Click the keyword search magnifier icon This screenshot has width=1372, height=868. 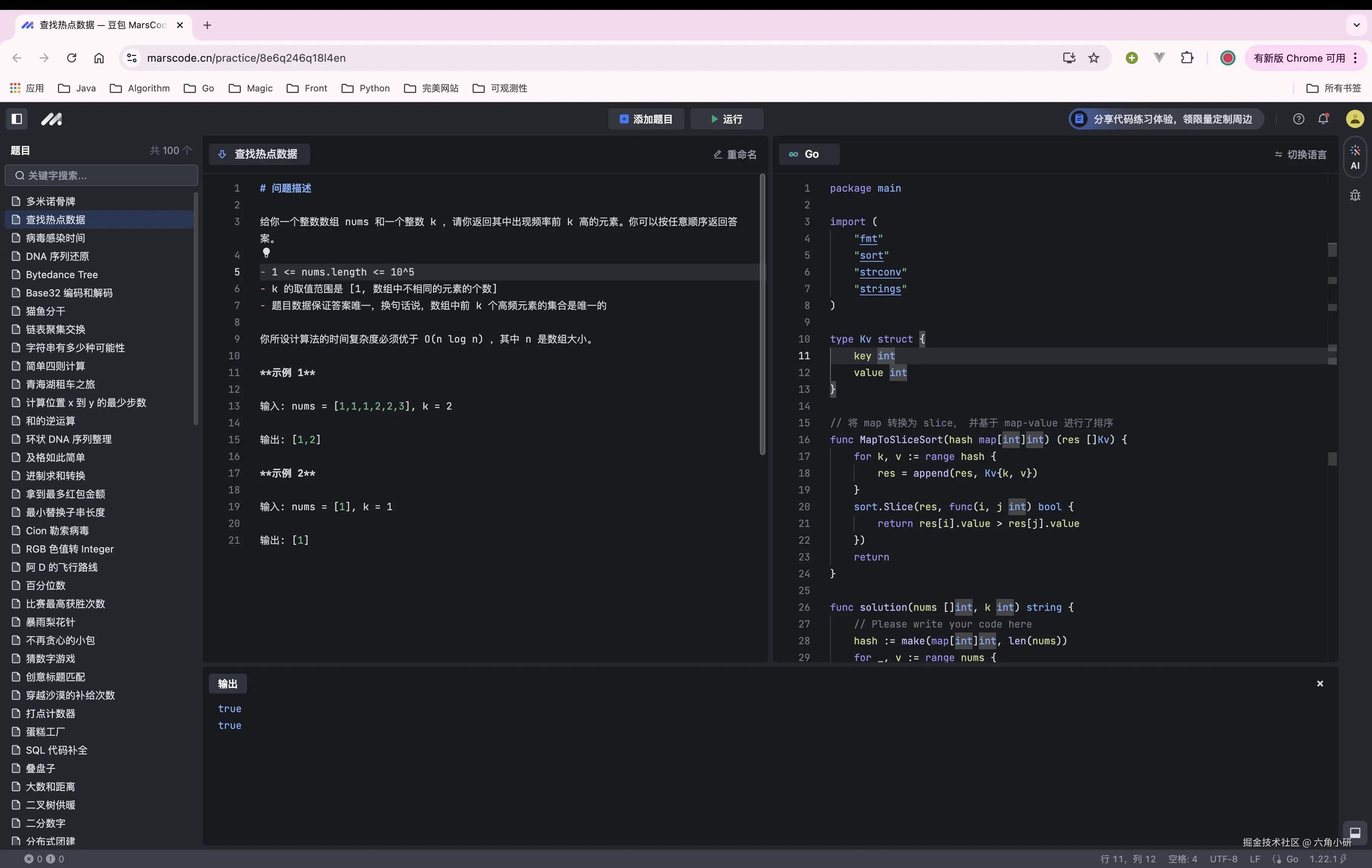pos(19,175)
